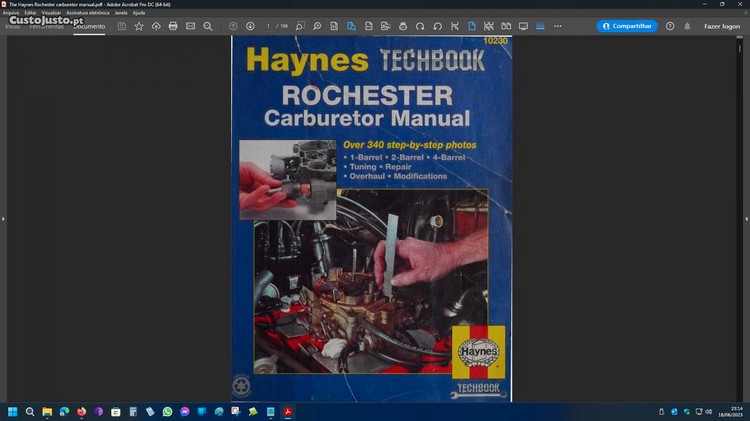The image size is (750, 421).
Task: Switch to the Documento tab
Action: [89, 26]
